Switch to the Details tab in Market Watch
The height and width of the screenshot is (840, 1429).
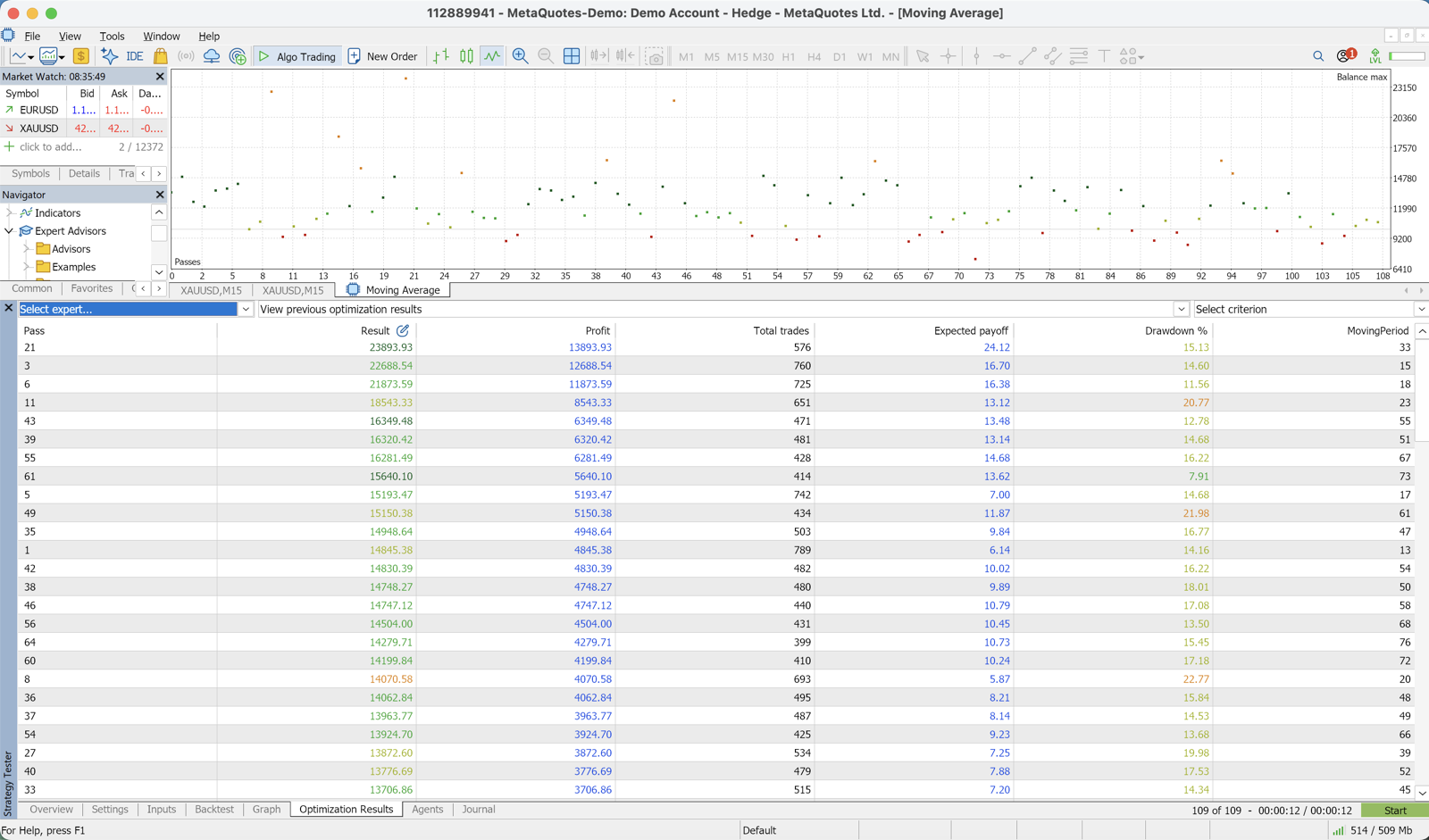[x=84, y=173]
